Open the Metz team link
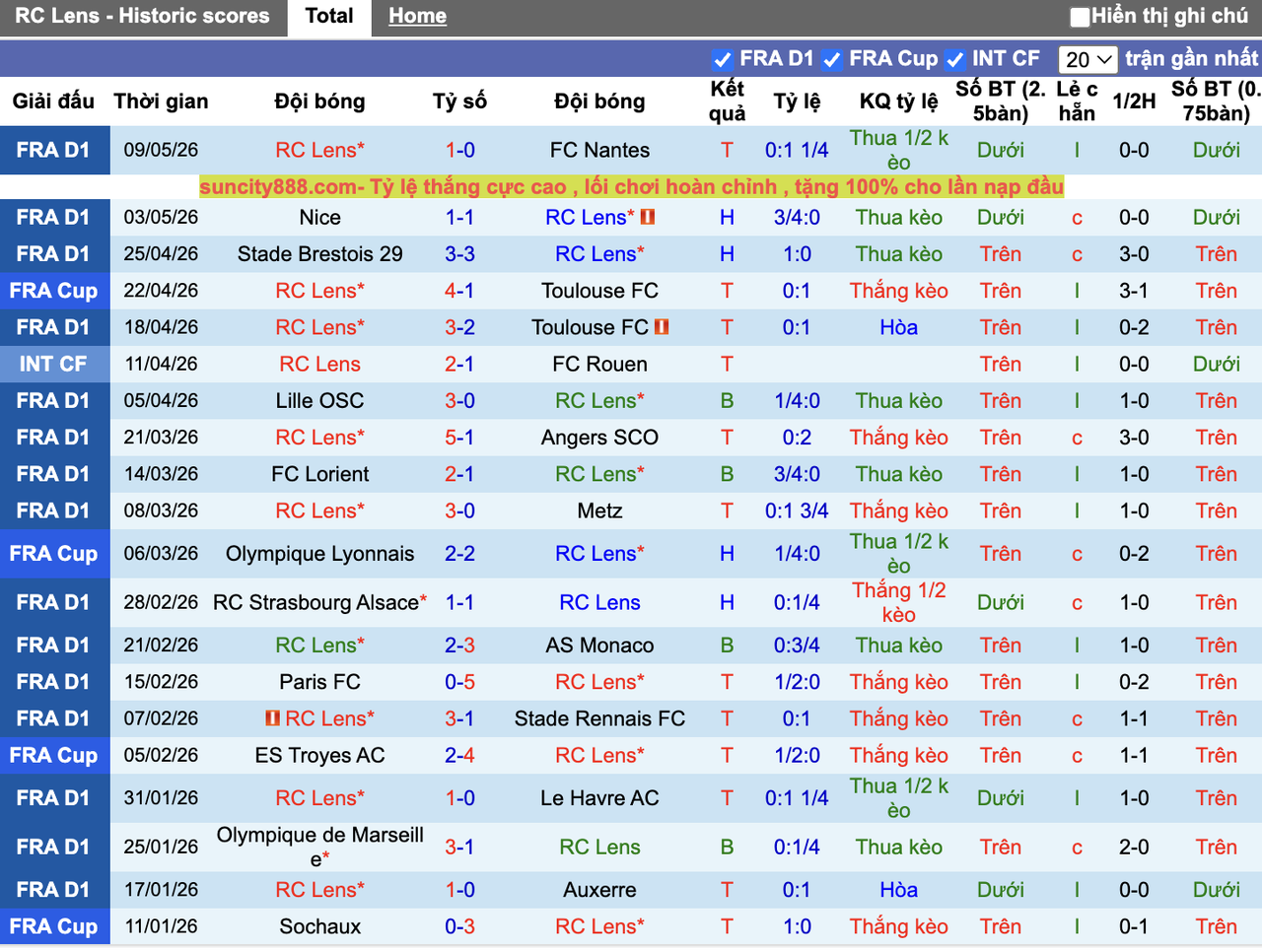 [599, 510]
